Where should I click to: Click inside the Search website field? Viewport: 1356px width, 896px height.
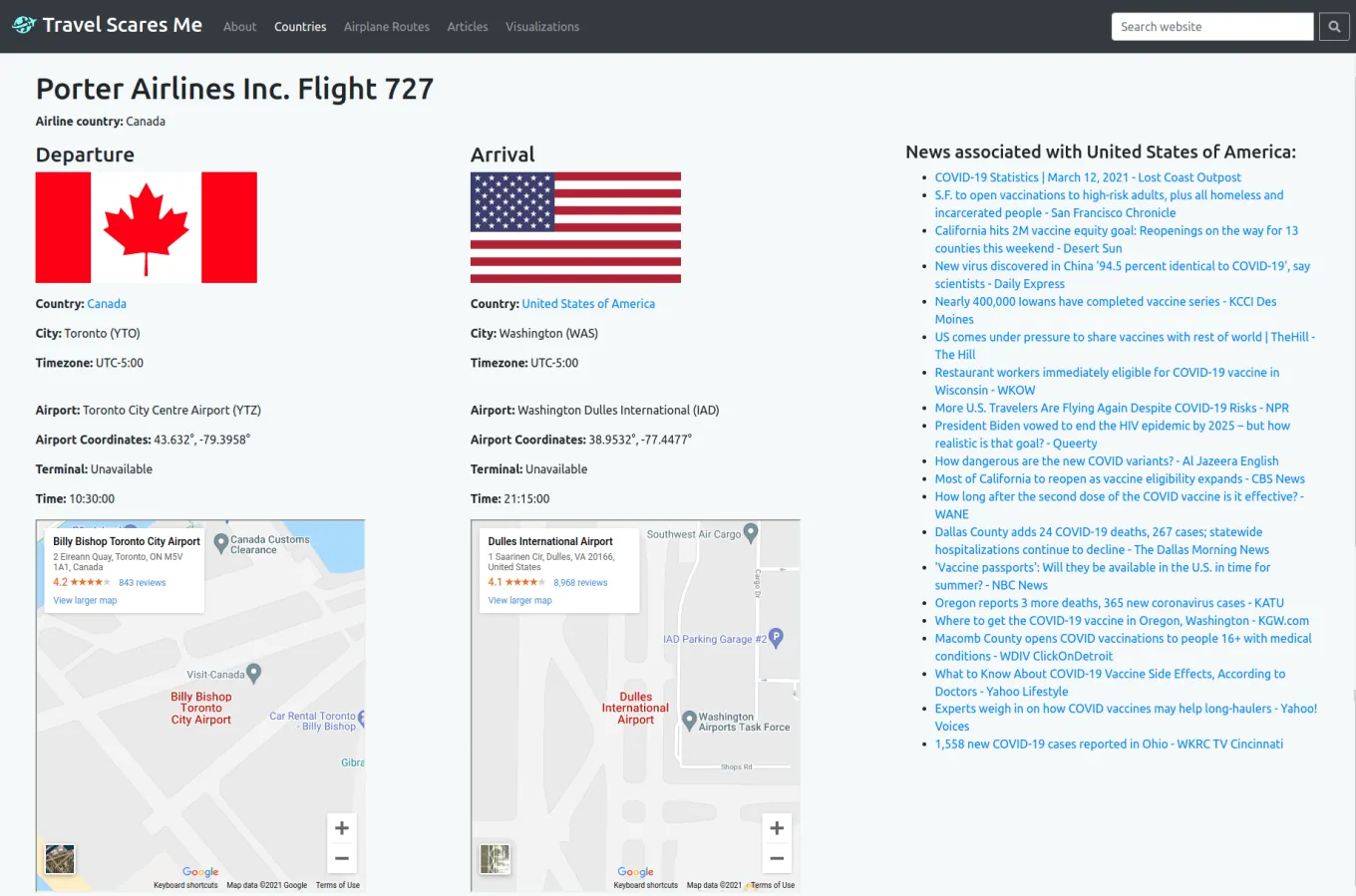pyautogui.click(x=1211, y=26)
